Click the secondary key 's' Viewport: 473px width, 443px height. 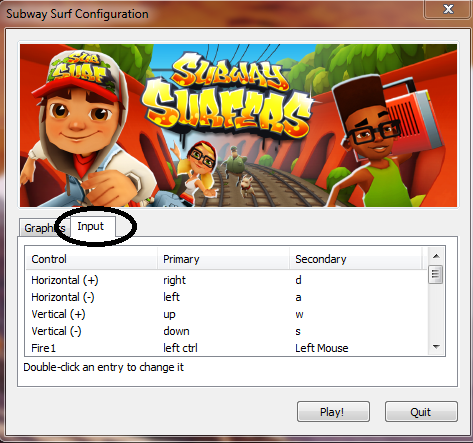298,332
